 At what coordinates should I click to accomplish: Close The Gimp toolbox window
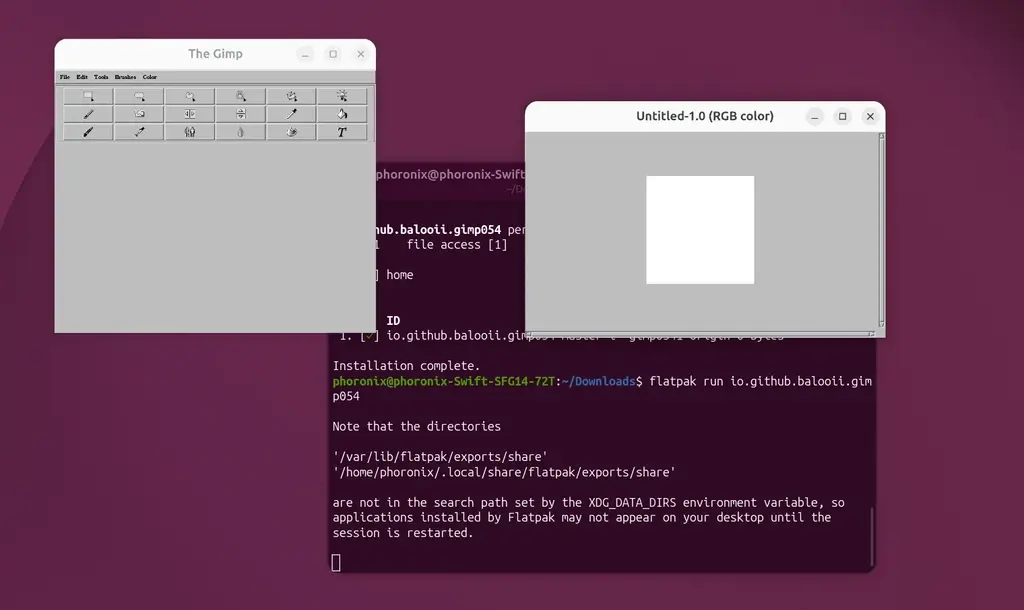point(361,54)
